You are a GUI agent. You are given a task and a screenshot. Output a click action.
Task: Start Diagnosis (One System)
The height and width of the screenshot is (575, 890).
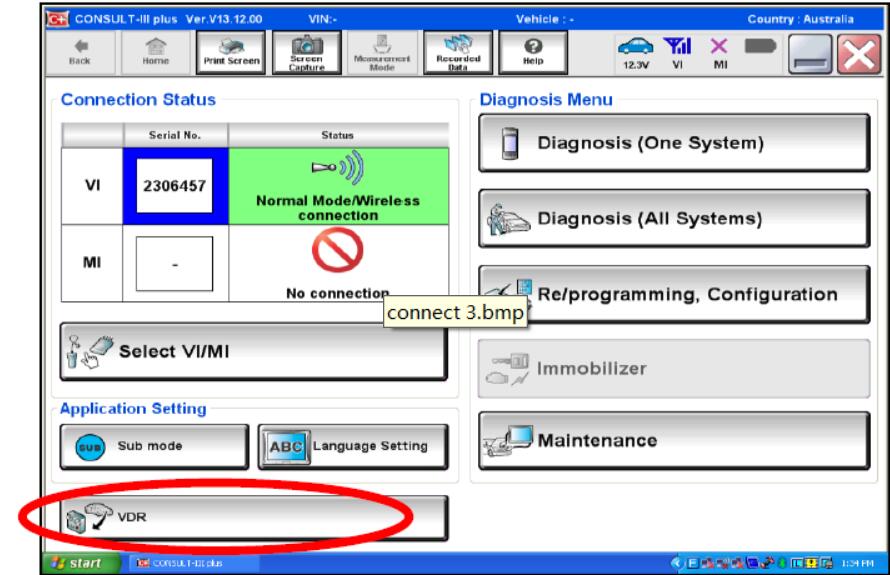(x=674, y=143)
